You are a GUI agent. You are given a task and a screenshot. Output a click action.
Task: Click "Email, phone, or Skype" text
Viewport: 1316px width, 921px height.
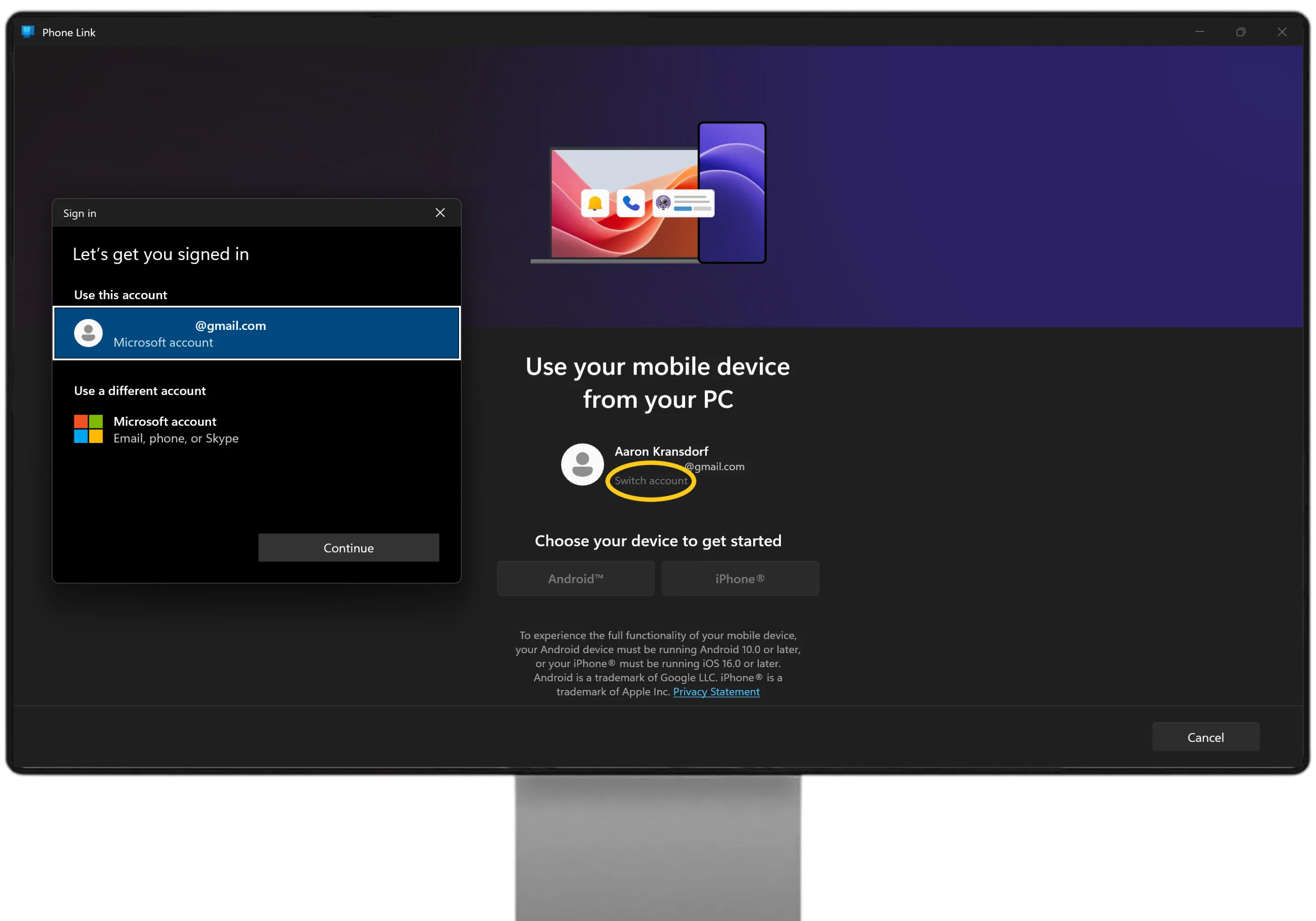click(x=176, y=438)
